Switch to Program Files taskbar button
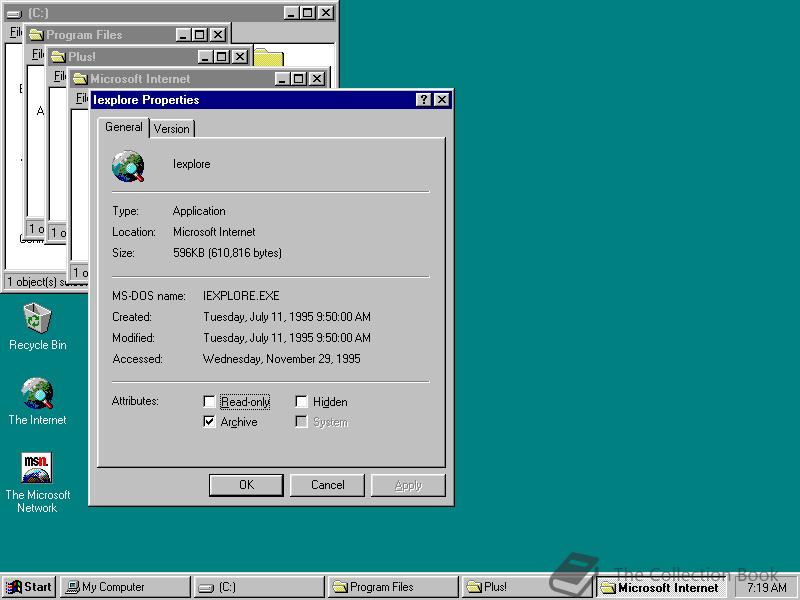 click(393, 587)
